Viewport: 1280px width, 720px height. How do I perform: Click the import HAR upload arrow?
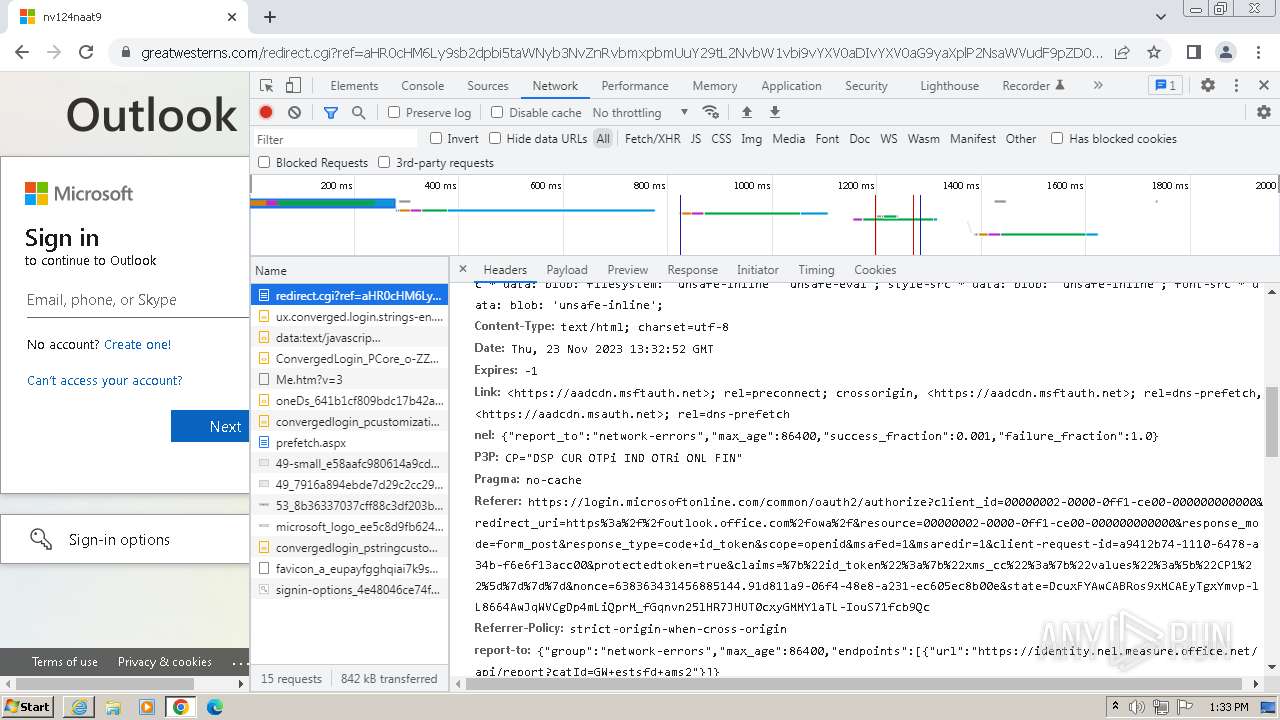tap(746, 112)
